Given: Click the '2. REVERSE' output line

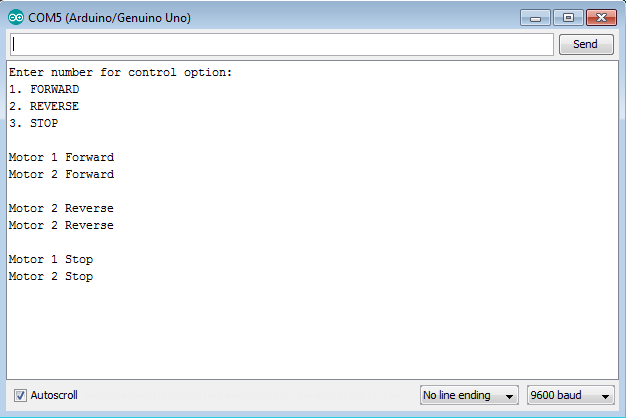Looking at the screenshot, I should pos(44,106).
